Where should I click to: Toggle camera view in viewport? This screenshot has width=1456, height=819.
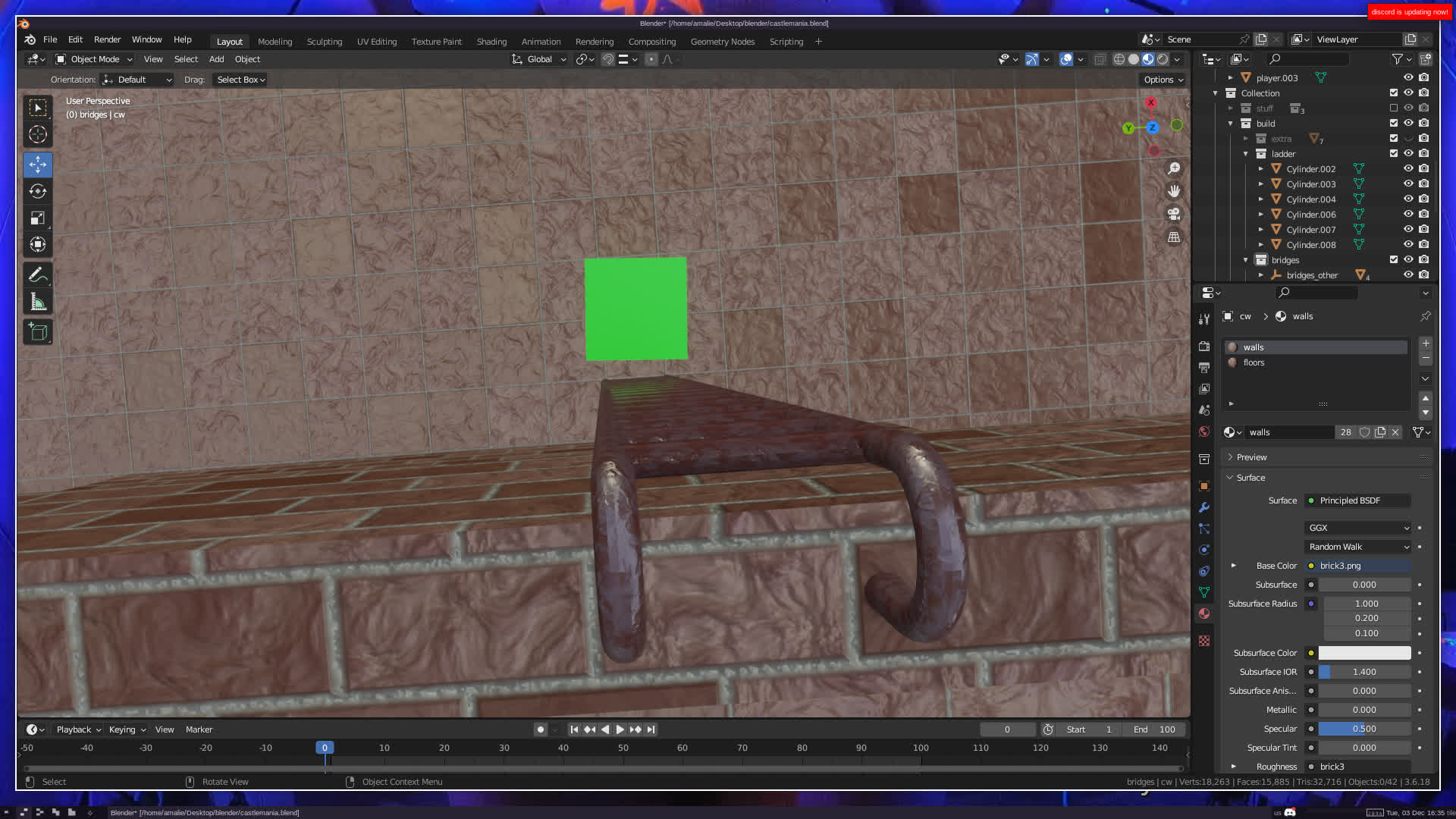click(x=1174, y=215)
